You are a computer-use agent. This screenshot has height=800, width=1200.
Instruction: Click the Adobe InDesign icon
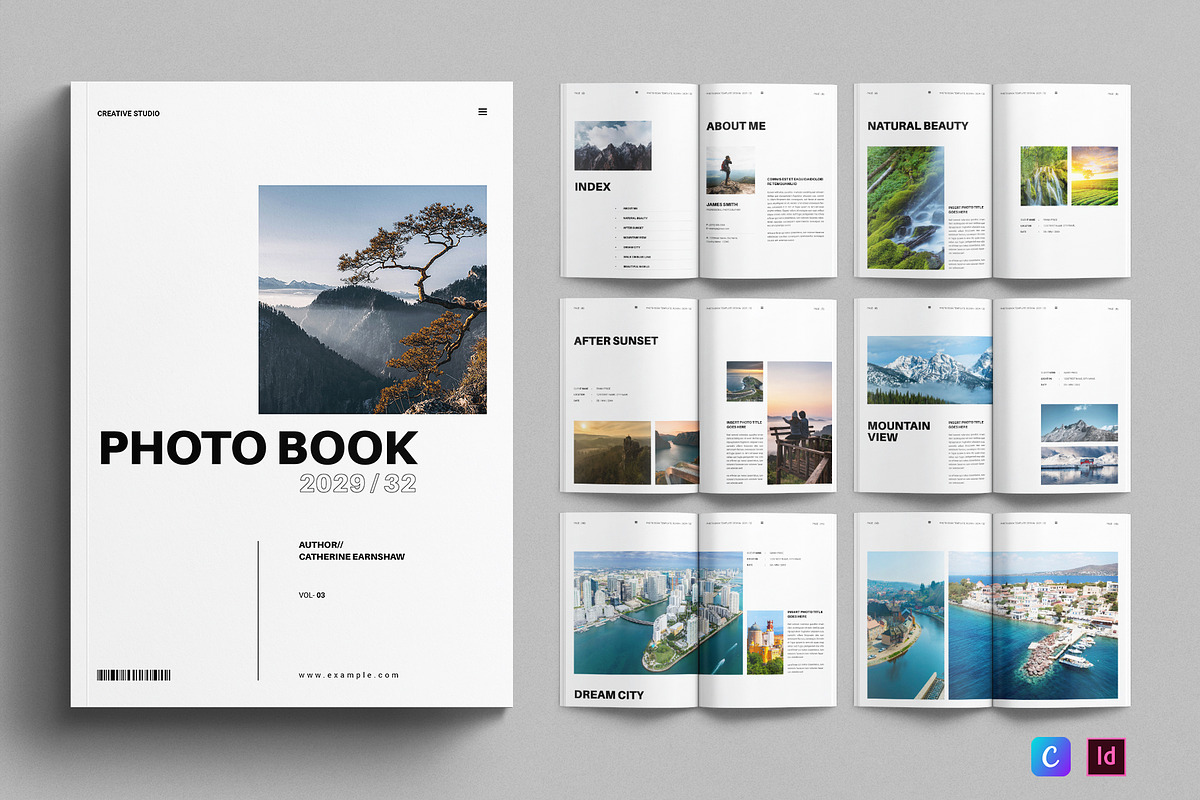1106,757
